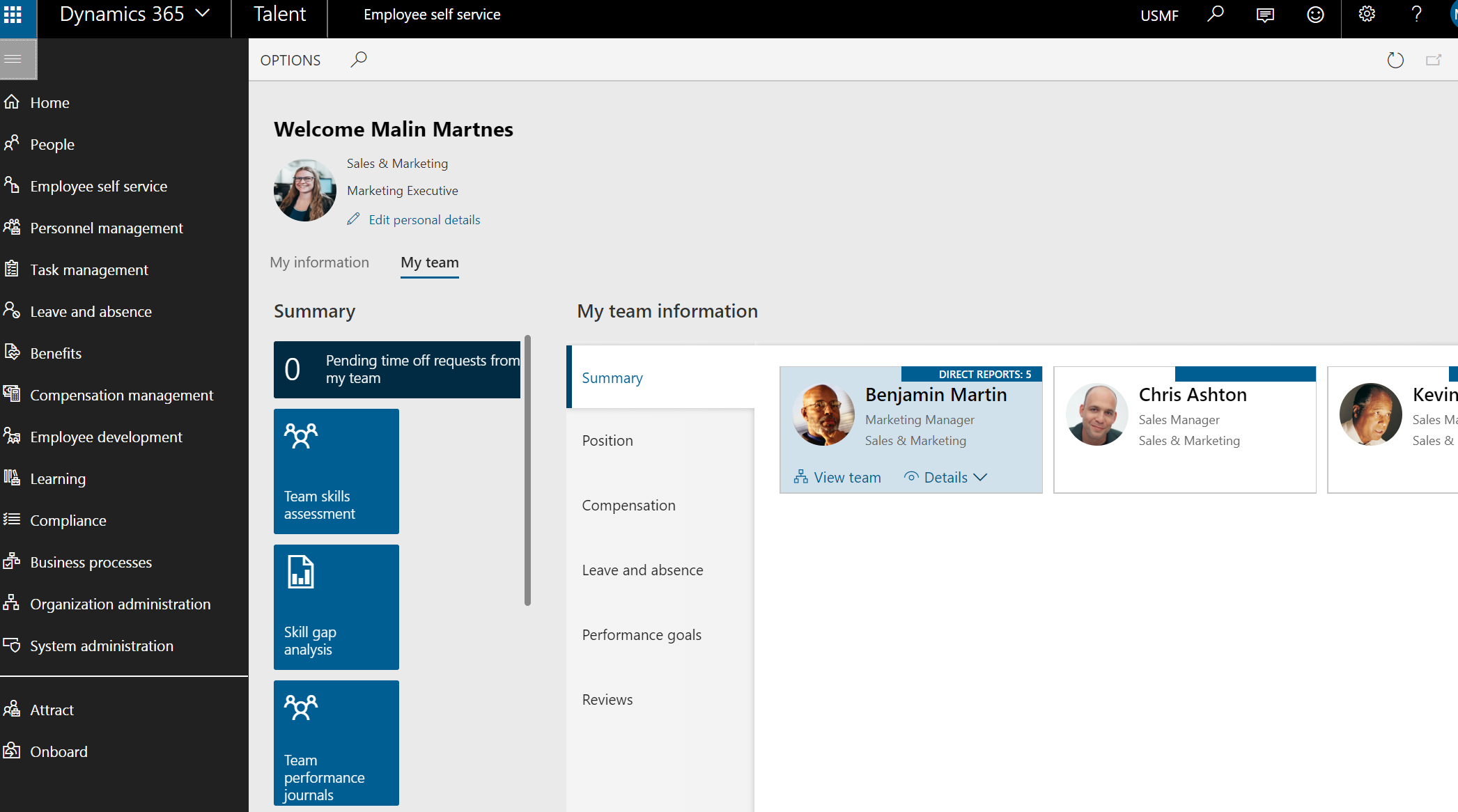Screen dimensions: 1458x812
Task: Open Compensation management module
Action: [122, 394]
